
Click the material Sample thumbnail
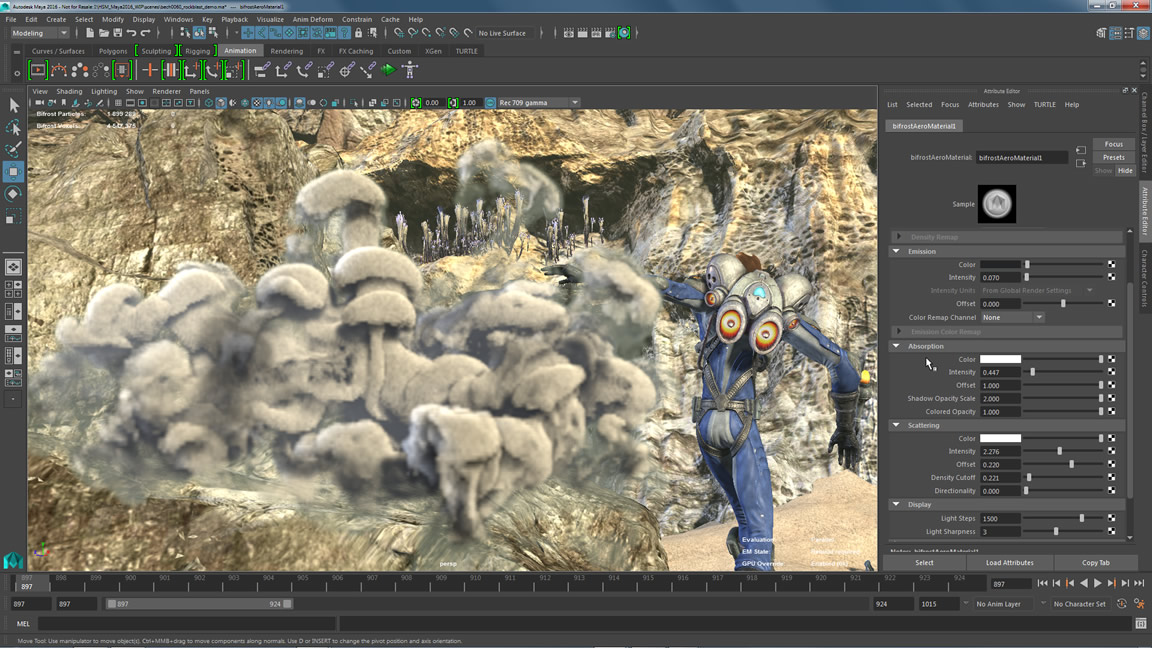[997, 204]
